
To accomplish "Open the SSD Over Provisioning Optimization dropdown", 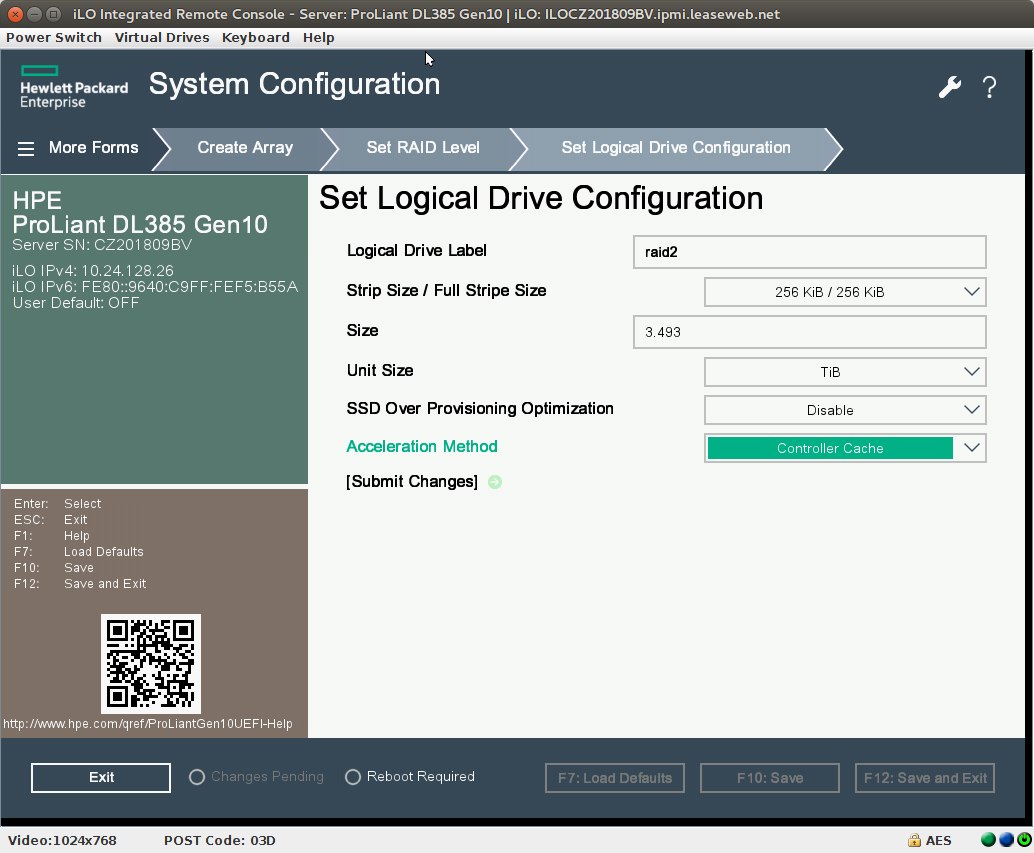I will pos(845,410).
